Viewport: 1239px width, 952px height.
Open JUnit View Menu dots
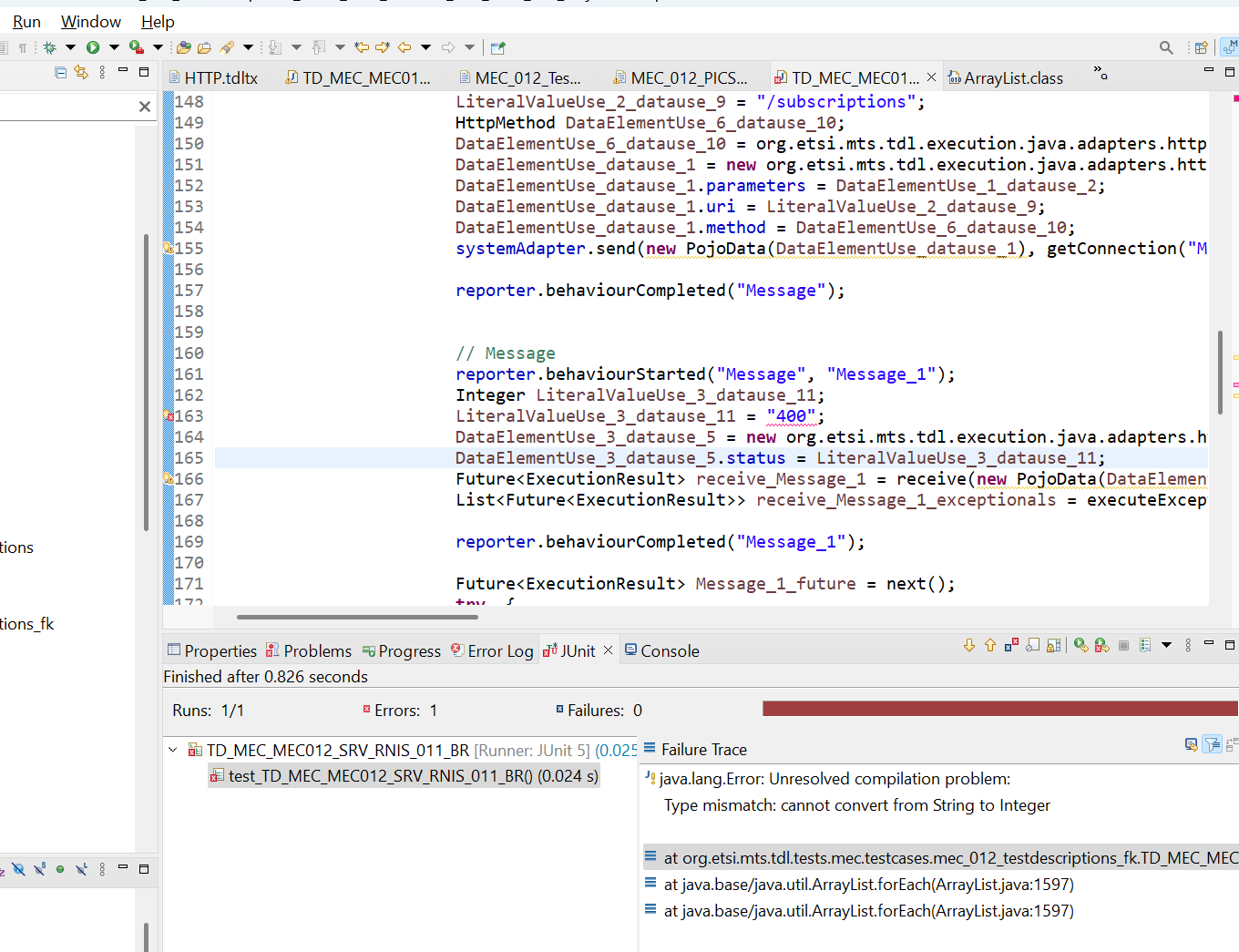[x=1188, y=646]
